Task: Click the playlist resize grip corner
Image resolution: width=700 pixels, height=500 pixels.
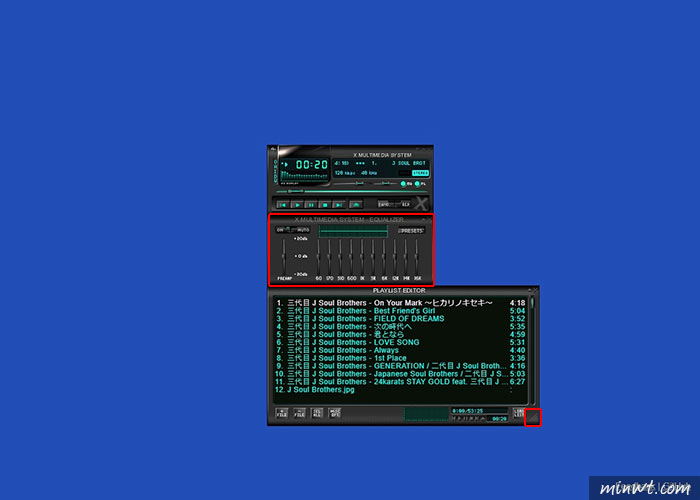Action: point(533,418)
